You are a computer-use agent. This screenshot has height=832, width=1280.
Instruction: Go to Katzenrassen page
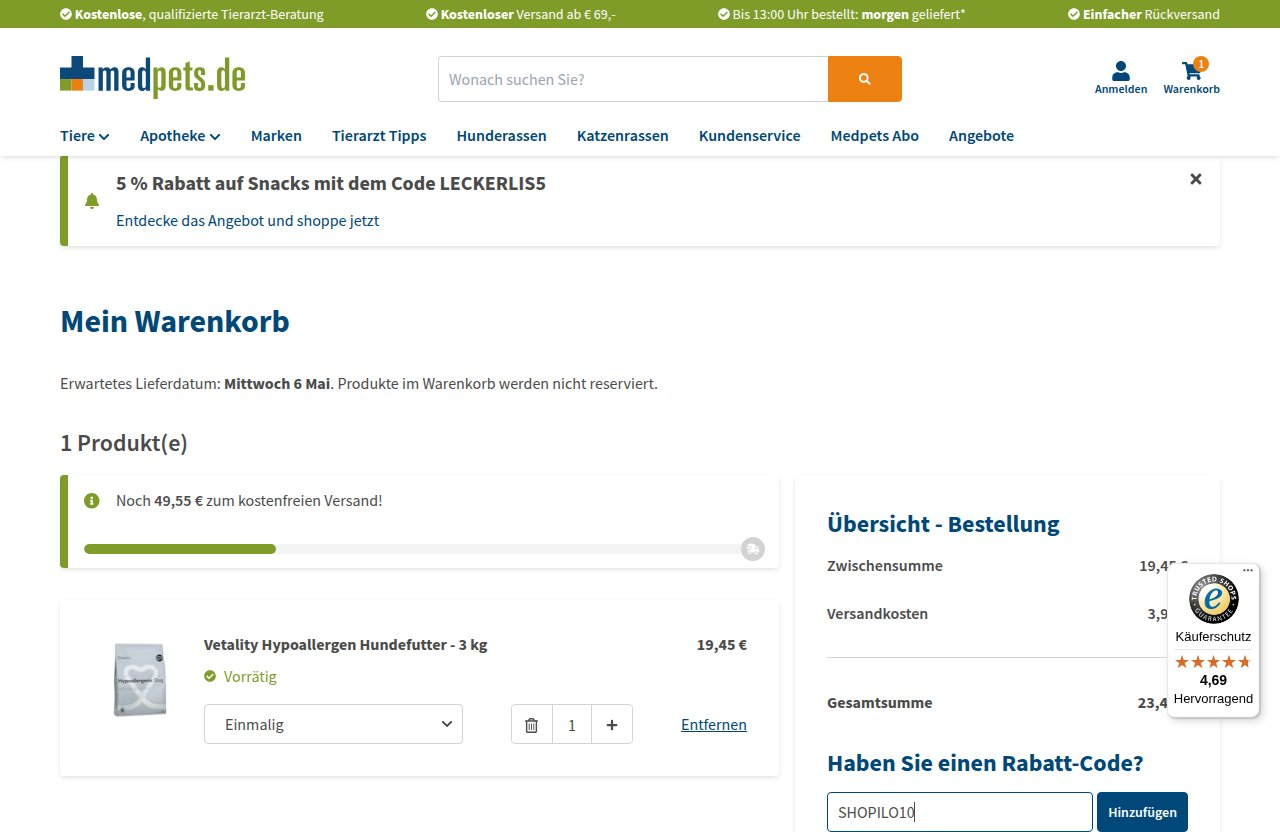point(623,136)
